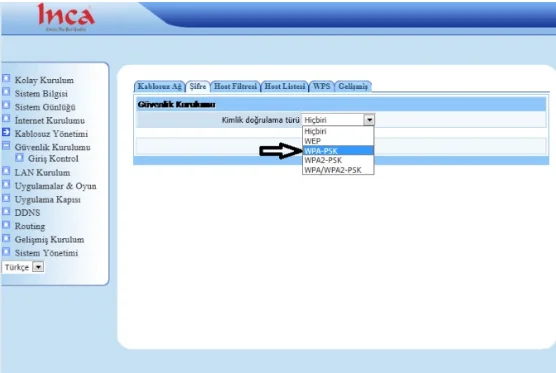
Task: Click the square icon beside LAN Kurulum
Action: [x=6, y=171]
